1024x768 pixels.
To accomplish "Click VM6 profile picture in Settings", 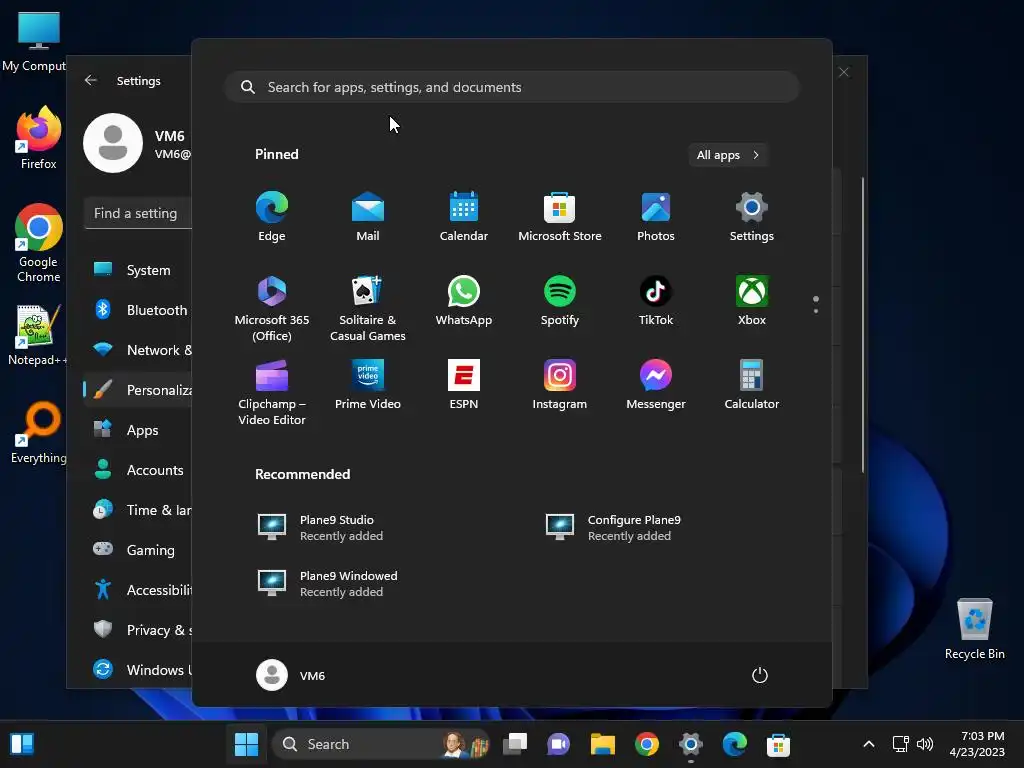I will coord(113,143).
